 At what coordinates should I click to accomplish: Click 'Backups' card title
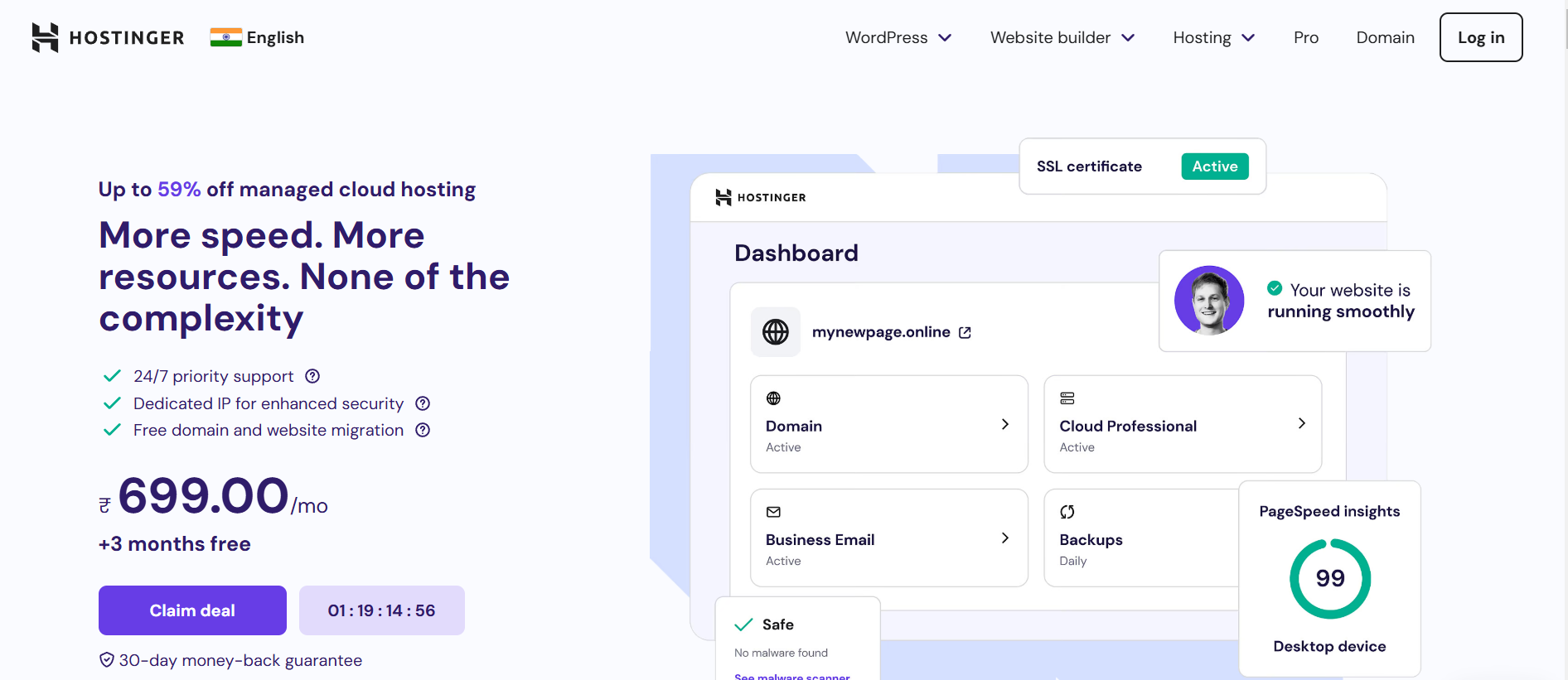[1091, 540]
